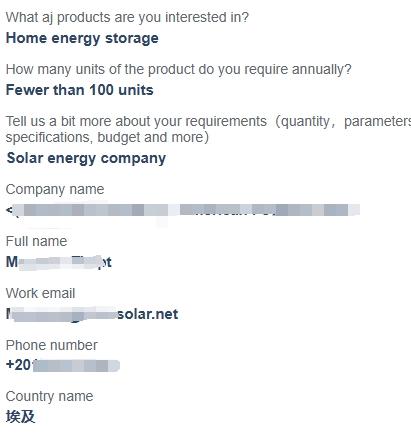Click the word 'storage' in the product answer
This screenshot has height=433, width=411.
click(x=132, y=38)
